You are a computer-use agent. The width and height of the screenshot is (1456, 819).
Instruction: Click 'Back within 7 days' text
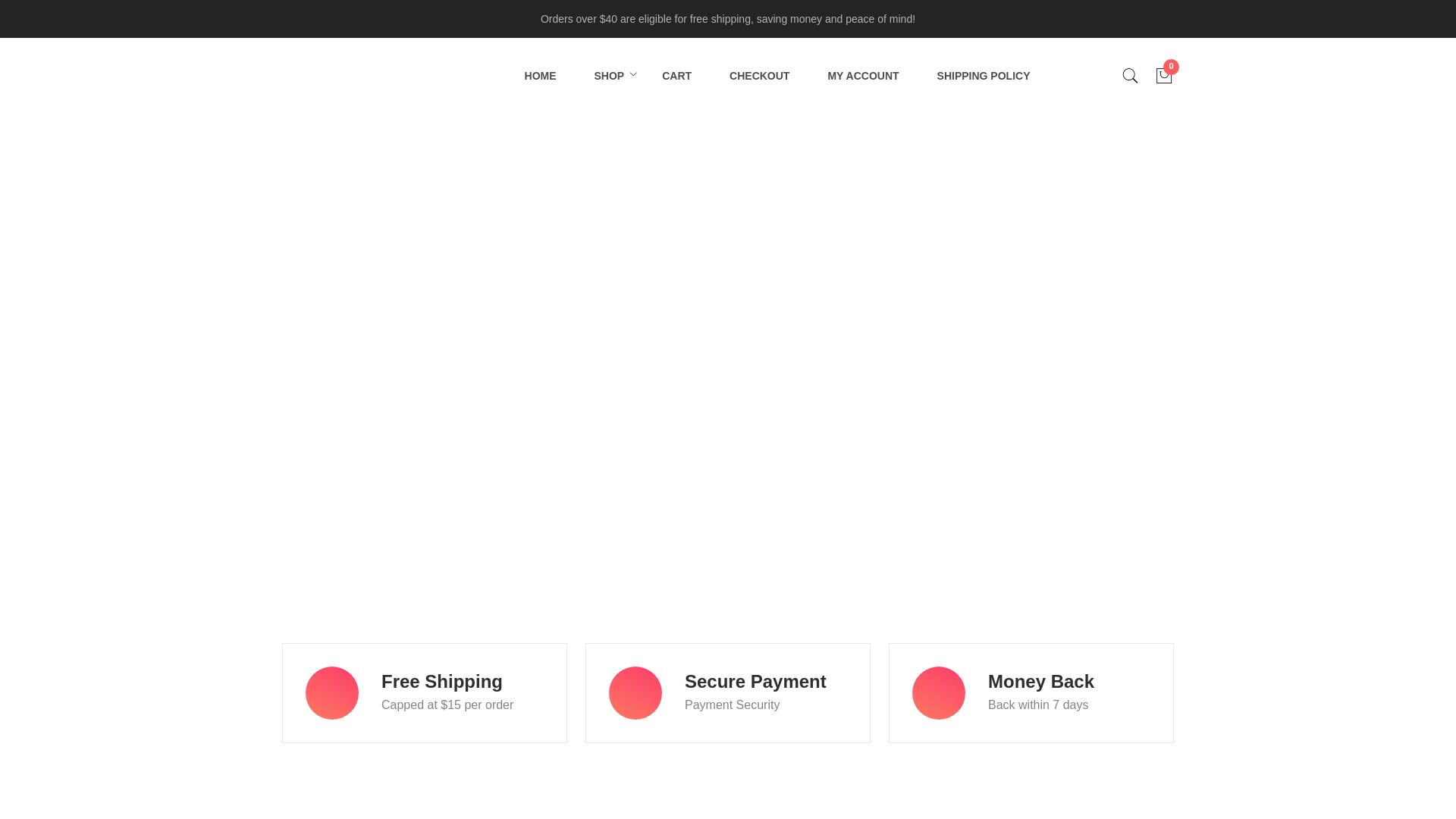[x=1038, y=705]
